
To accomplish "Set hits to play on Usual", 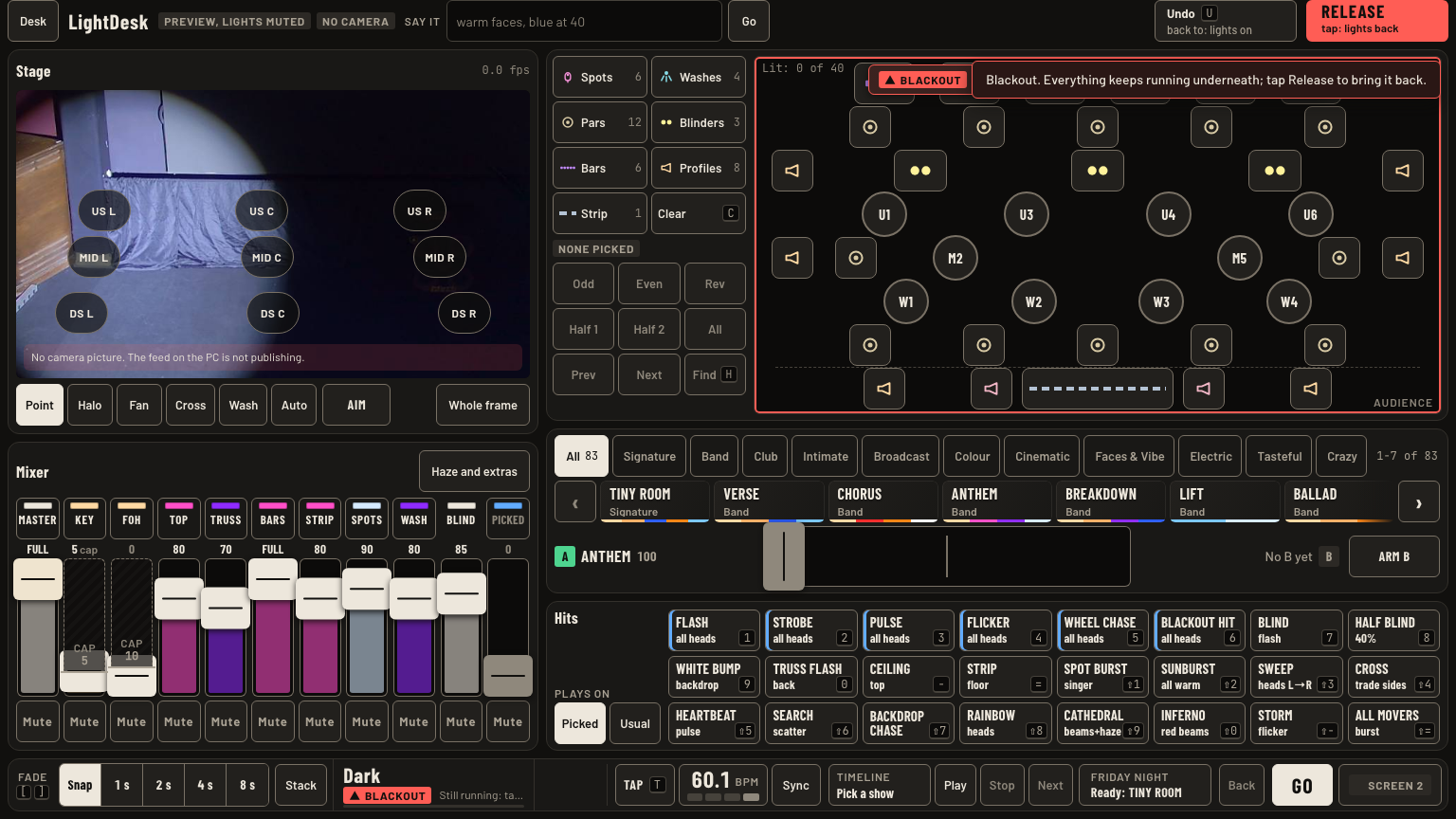I will tap(635, 724).
